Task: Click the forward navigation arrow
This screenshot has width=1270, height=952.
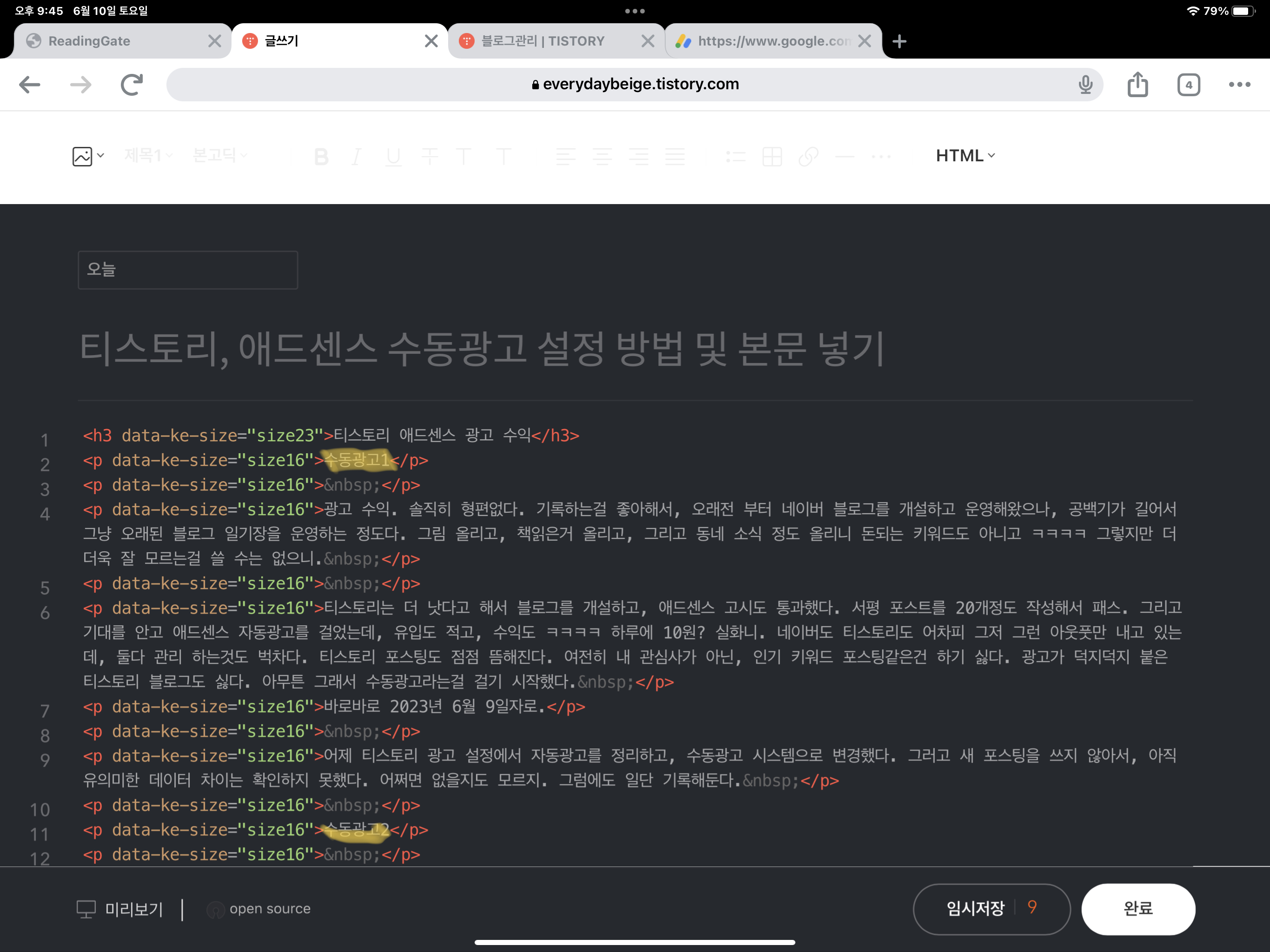Action: click(x=80, y=85)
